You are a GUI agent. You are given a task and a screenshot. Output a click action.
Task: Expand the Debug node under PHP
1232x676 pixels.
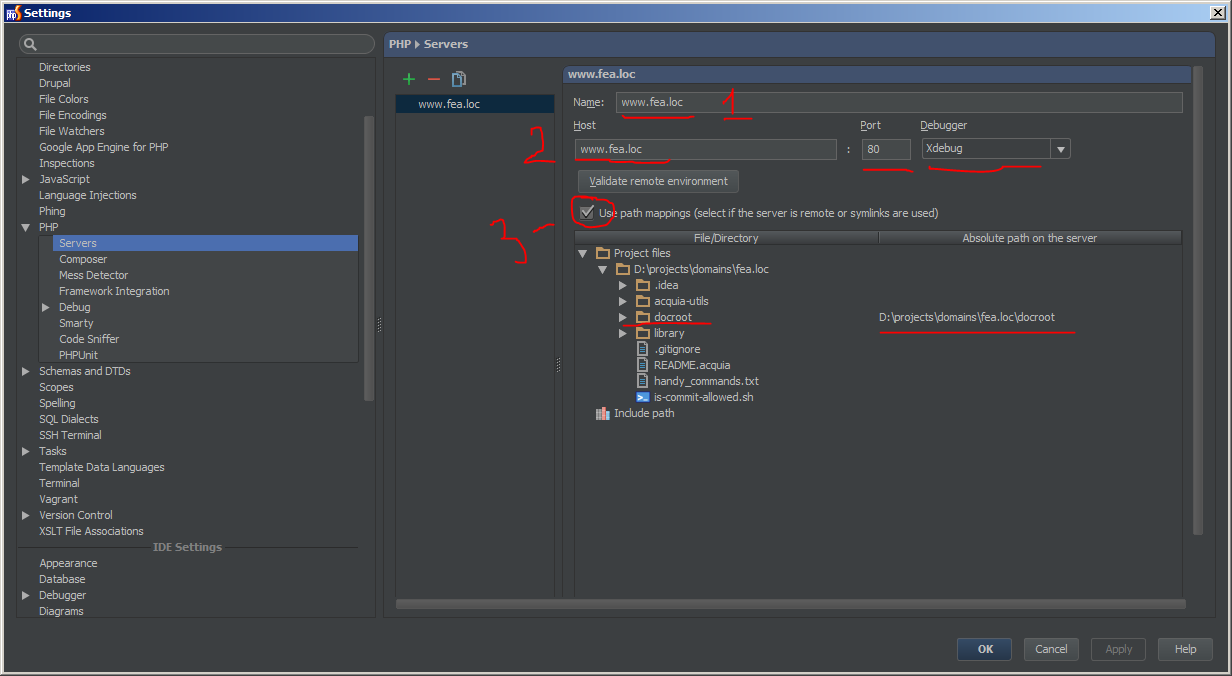[46, 307]
